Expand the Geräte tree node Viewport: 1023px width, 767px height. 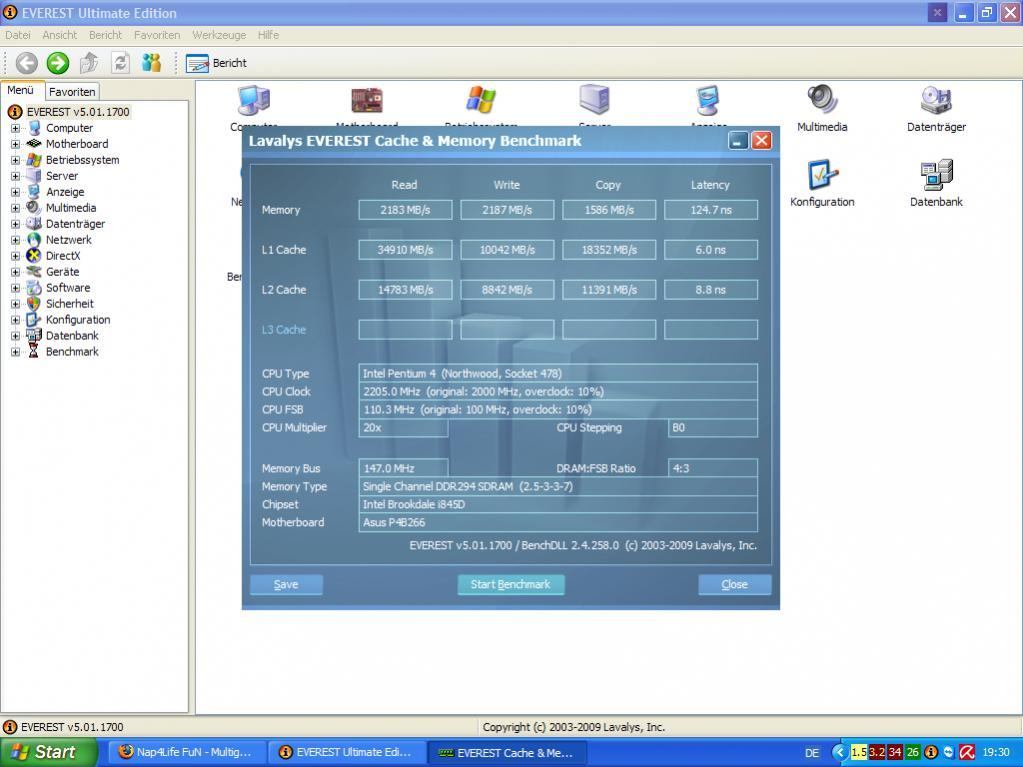pyautogui.click(x=15, y=271)
